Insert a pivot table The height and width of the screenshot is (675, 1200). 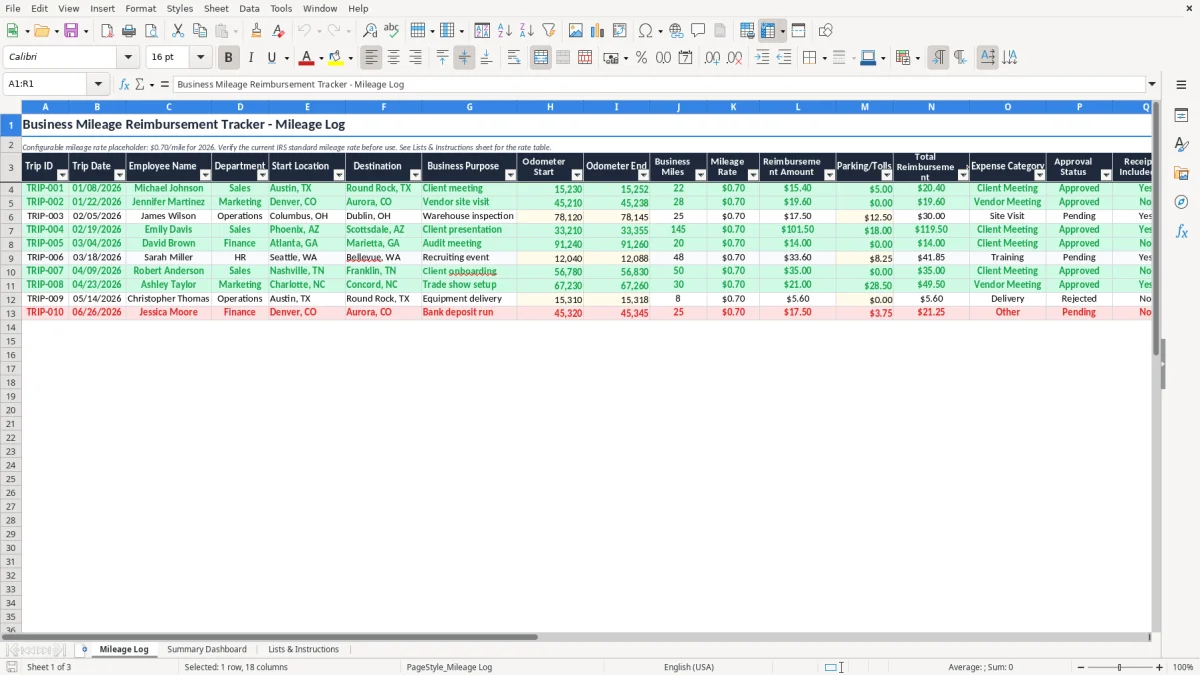click(620, 31)
